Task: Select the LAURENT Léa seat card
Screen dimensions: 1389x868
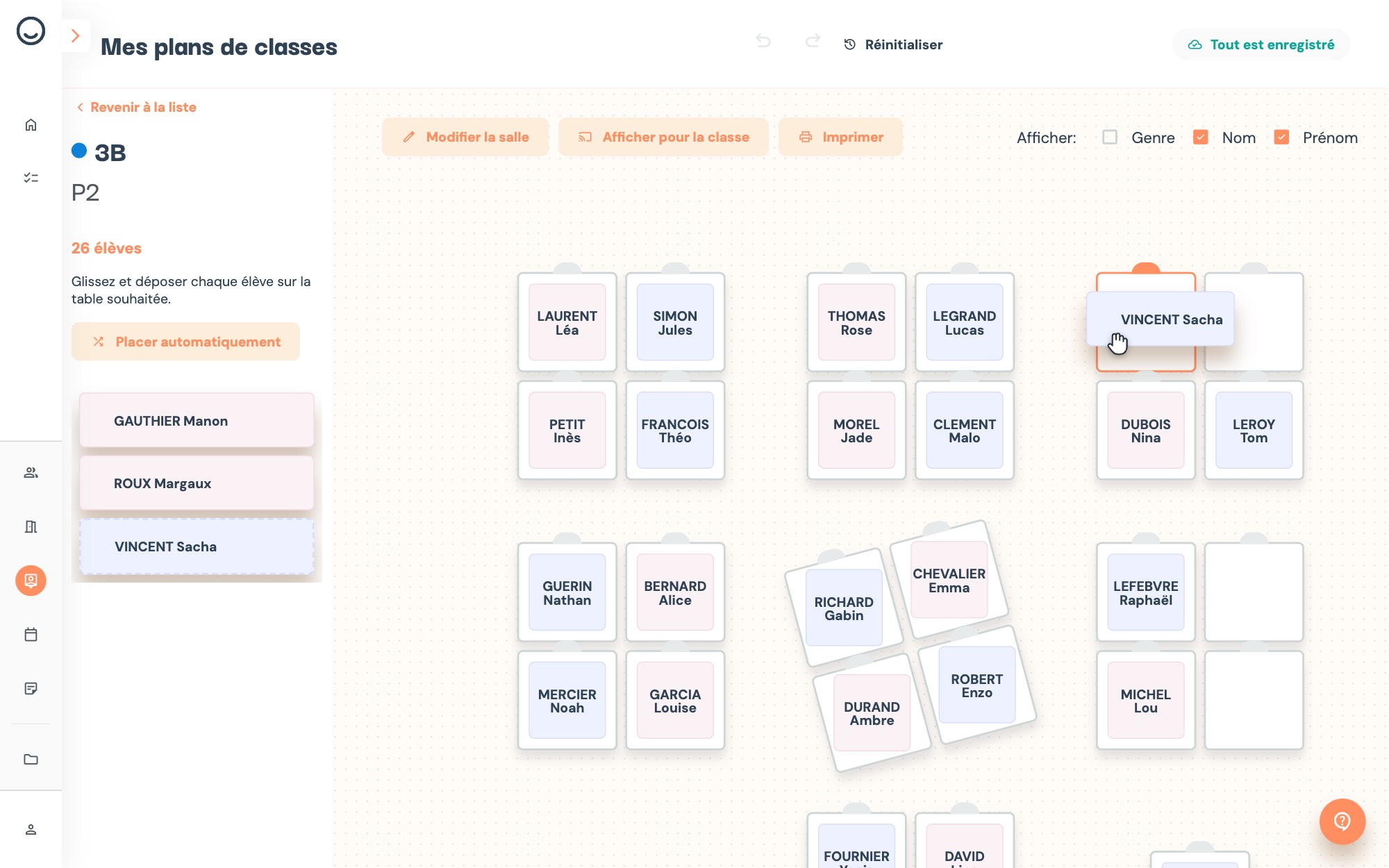Action: pyautogui.click(x=567, y=322)
